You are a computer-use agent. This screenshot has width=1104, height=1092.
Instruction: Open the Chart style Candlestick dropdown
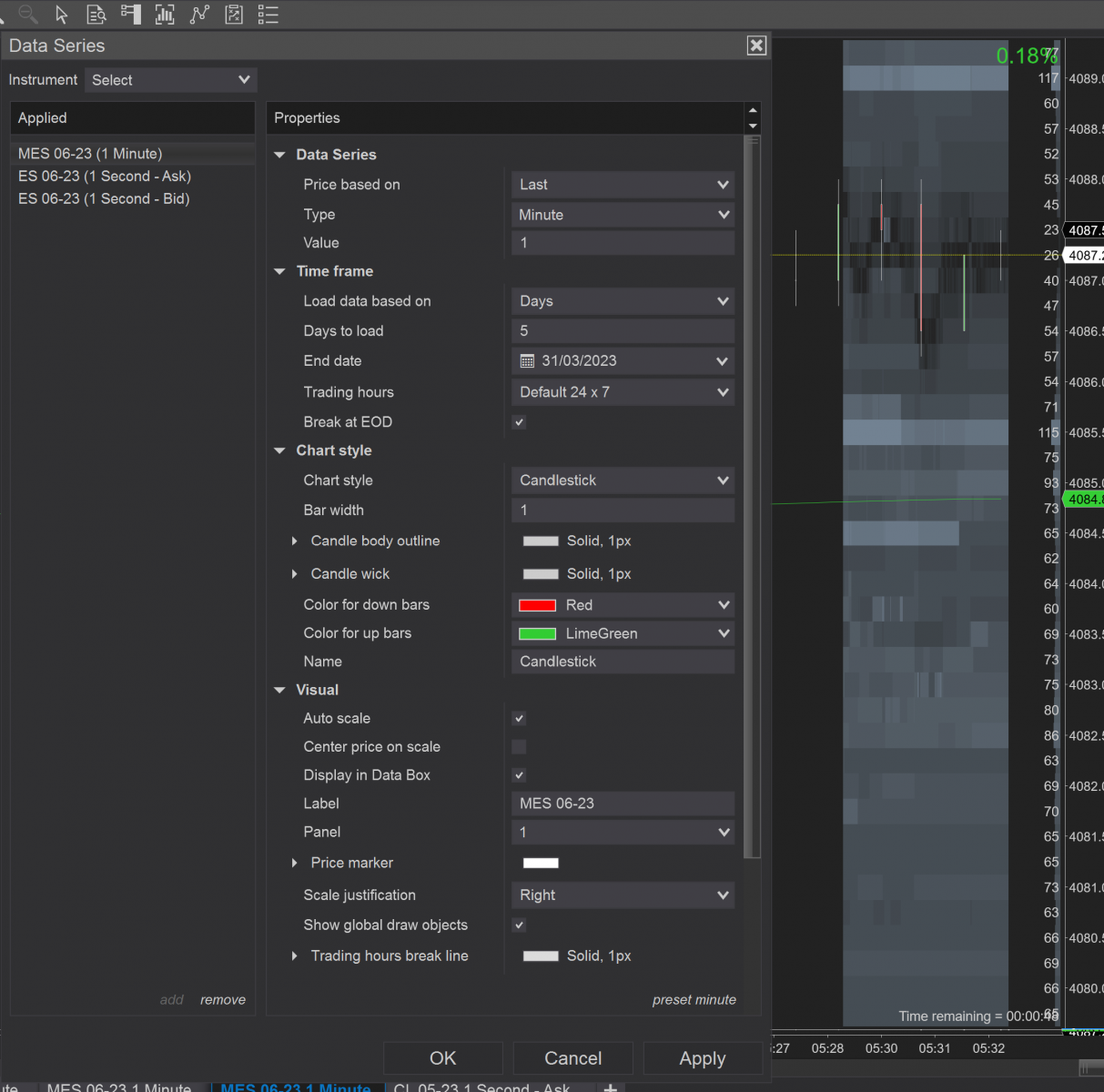(623, 480)
